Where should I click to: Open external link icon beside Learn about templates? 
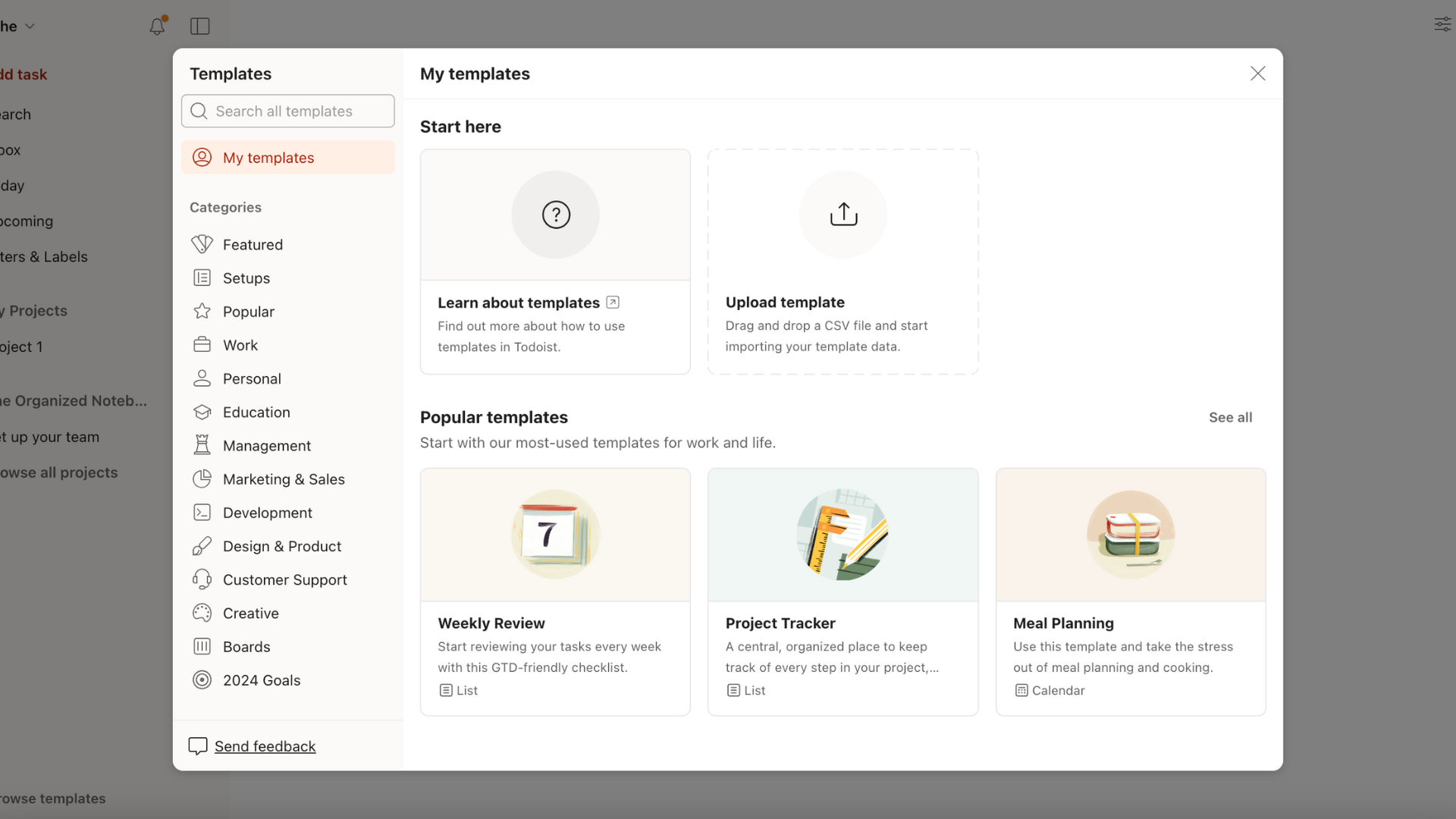(613, 303)
